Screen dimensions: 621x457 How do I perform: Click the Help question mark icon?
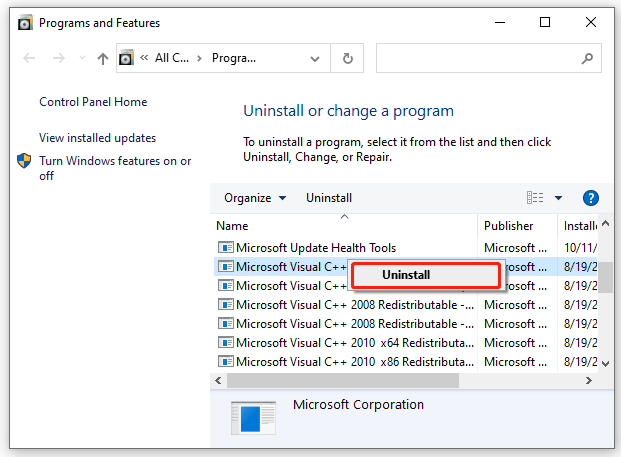[590, 198]
